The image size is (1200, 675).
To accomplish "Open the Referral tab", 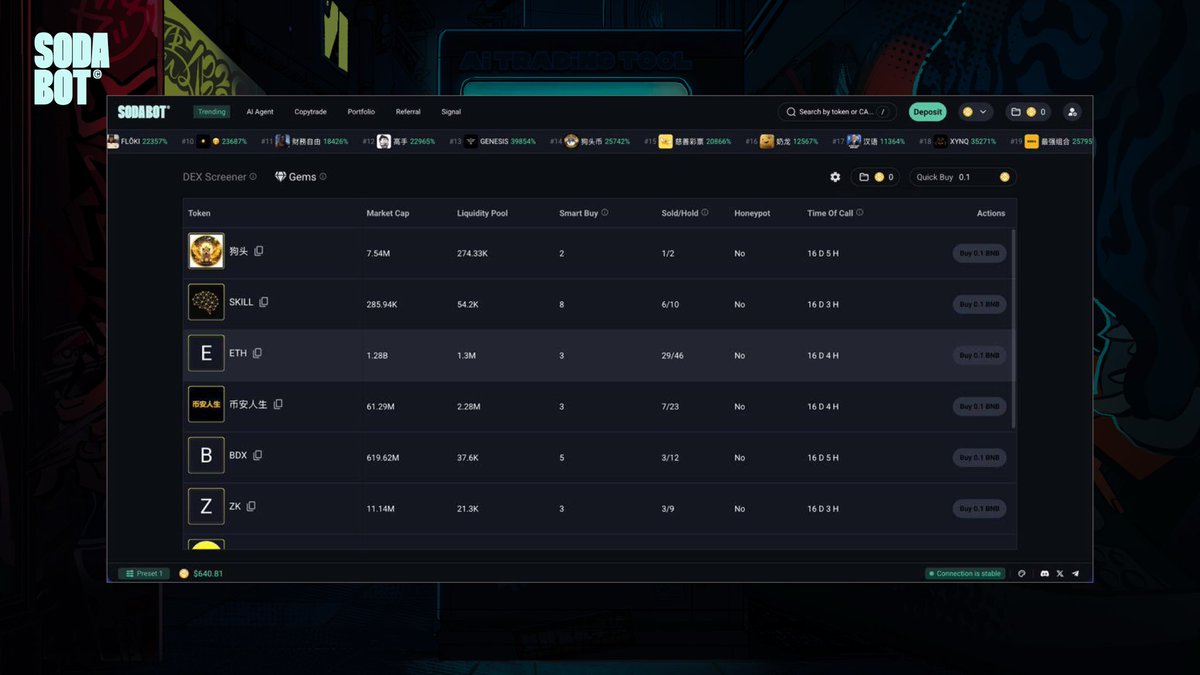I will (408, 112).
